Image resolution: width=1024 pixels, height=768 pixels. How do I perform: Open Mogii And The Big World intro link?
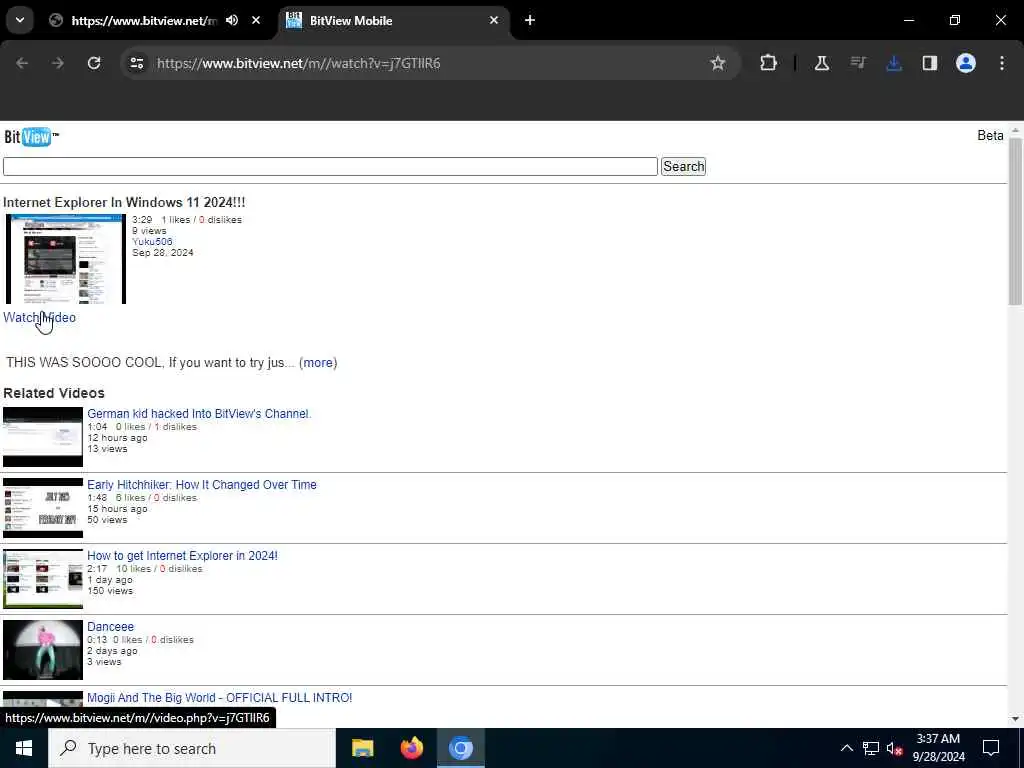coord(219,697)
